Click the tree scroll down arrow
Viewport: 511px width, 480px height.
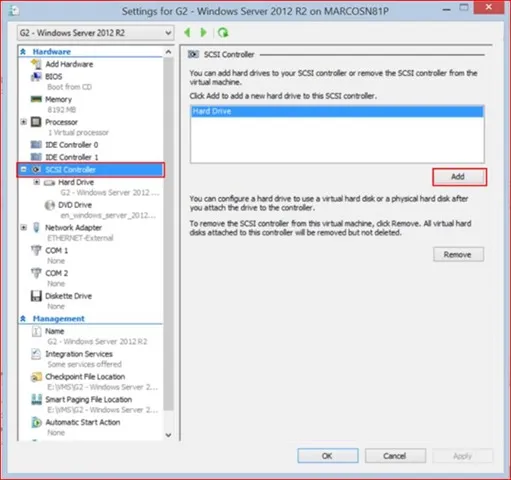click(169, 435)
